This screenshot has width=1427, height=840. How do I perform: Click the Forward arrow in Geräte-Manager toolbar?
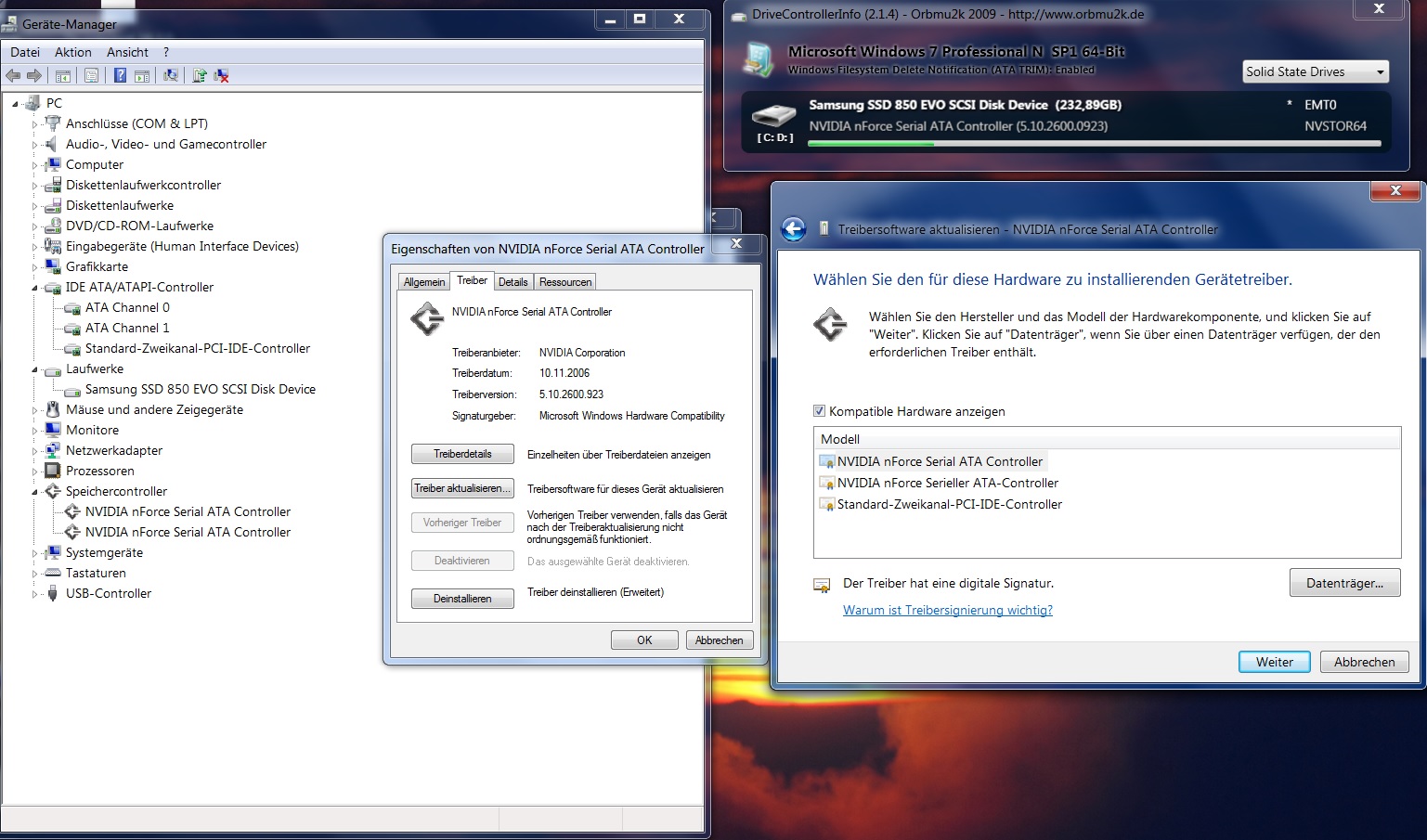[x=34, y=75]
